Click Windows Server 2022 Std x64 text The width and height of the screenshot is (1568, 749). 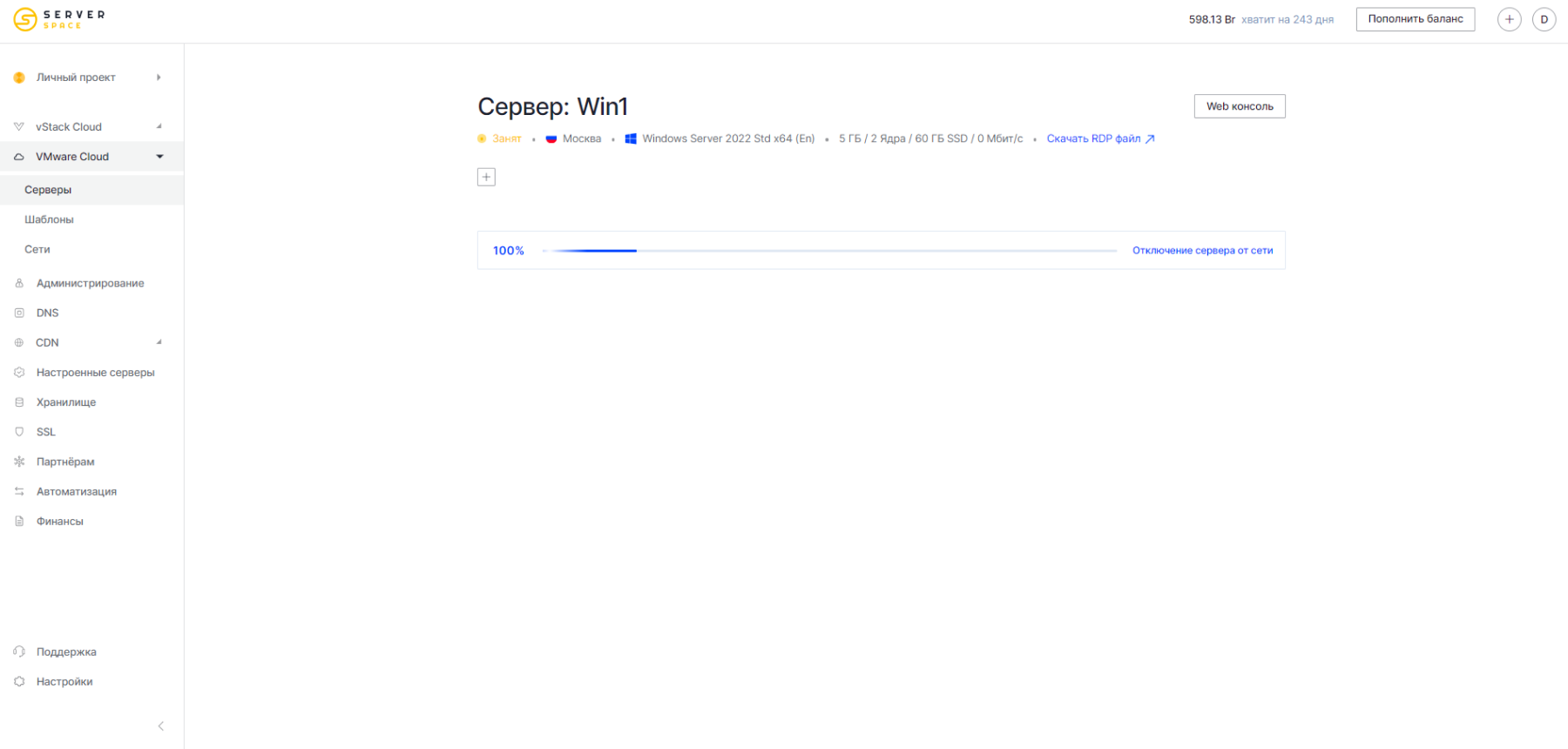(x=728, y=138)
